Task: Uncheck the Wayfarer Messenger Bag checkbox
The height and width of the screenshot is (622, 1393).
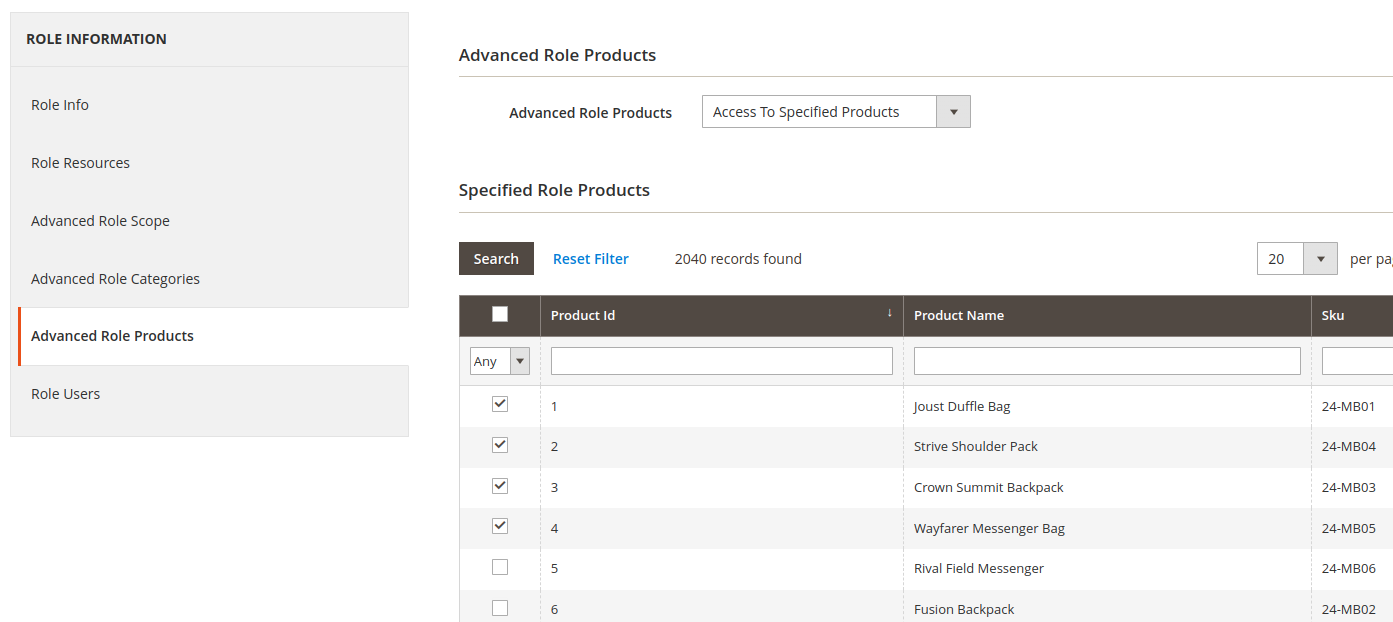Action: 500,526
